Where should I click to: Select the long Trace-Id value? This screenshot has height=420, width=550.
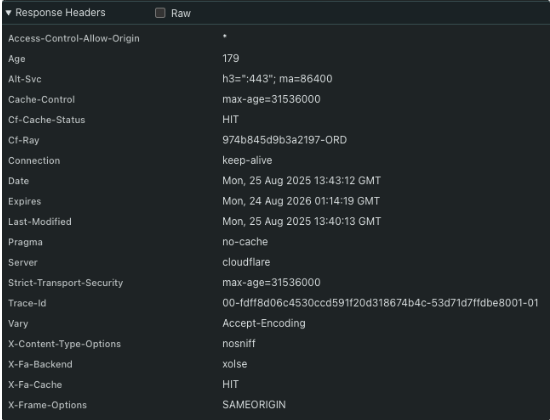click(x=380, y=303)
